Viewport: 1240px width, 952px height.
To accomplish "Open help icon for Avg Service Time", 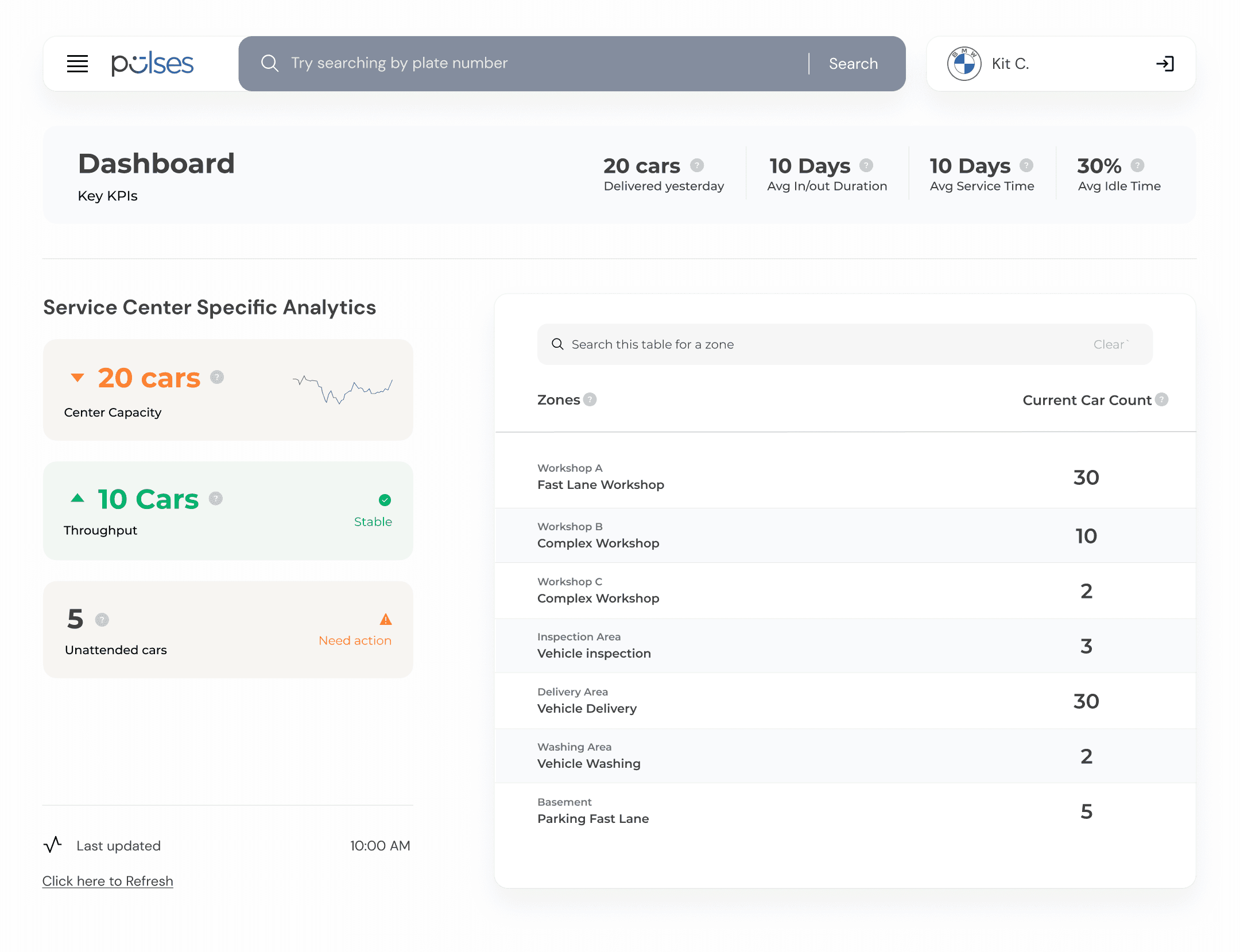I will (1026, 165).
